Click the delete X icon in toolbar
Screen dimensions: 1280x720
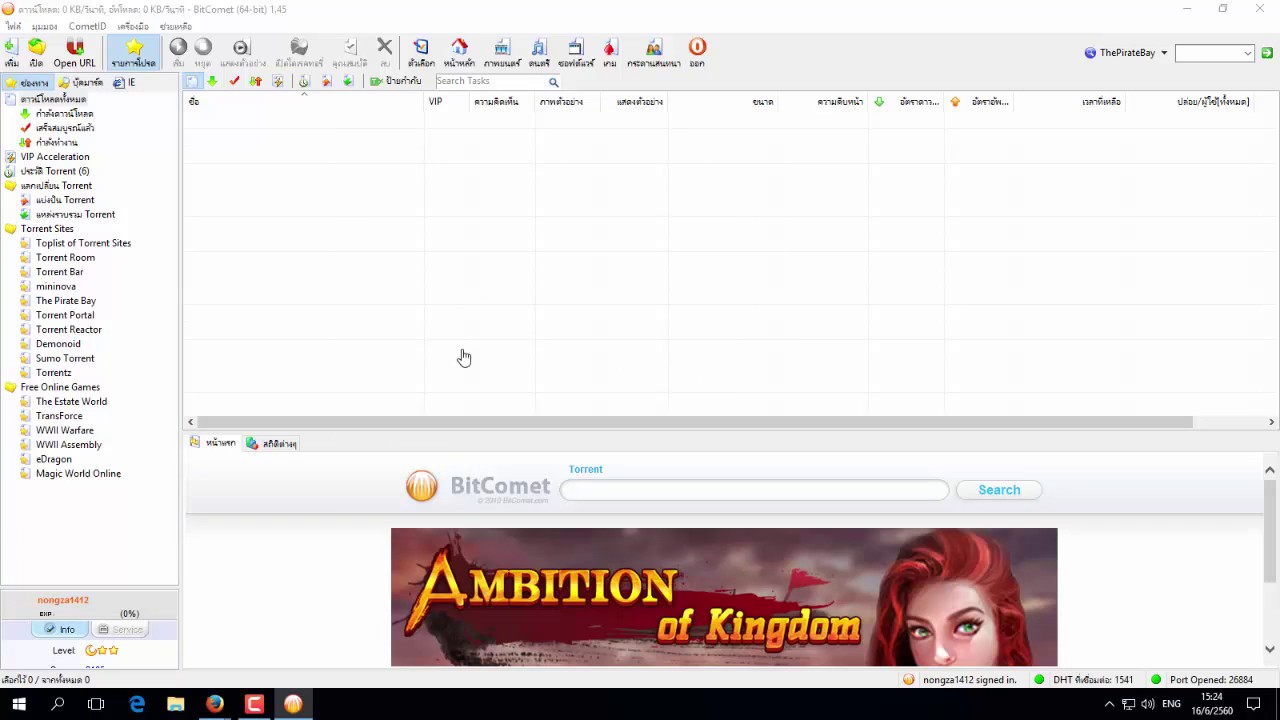tap(384, 52)
